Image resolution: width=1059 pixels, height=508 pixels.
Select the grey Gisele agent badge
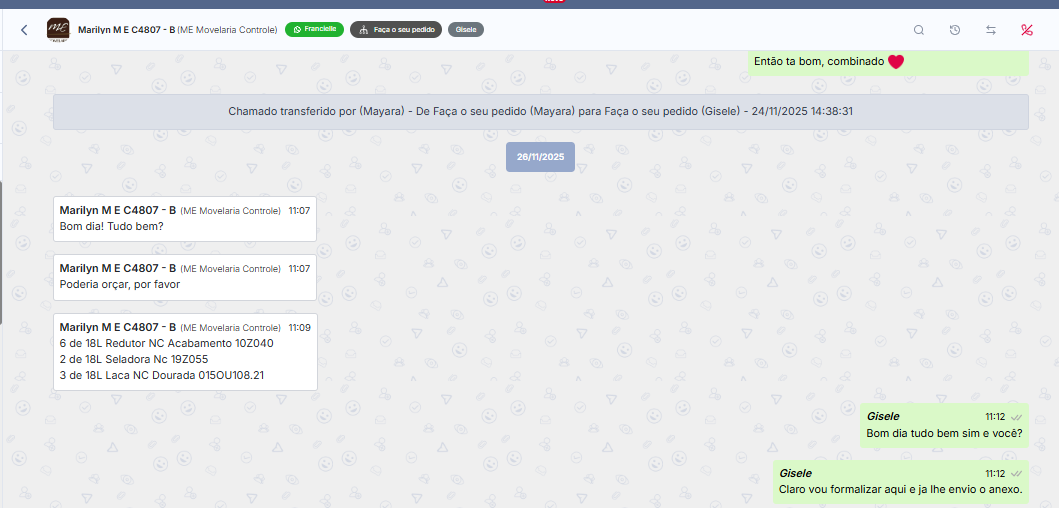pyautogui.click(x=466, y=30)
